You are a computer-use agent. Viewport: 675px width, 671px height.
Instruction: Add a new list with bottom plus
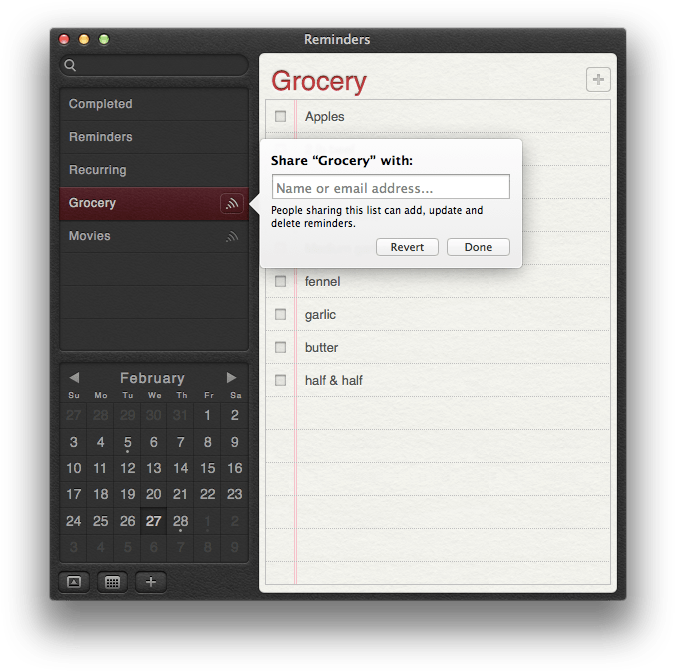(151, 582)
